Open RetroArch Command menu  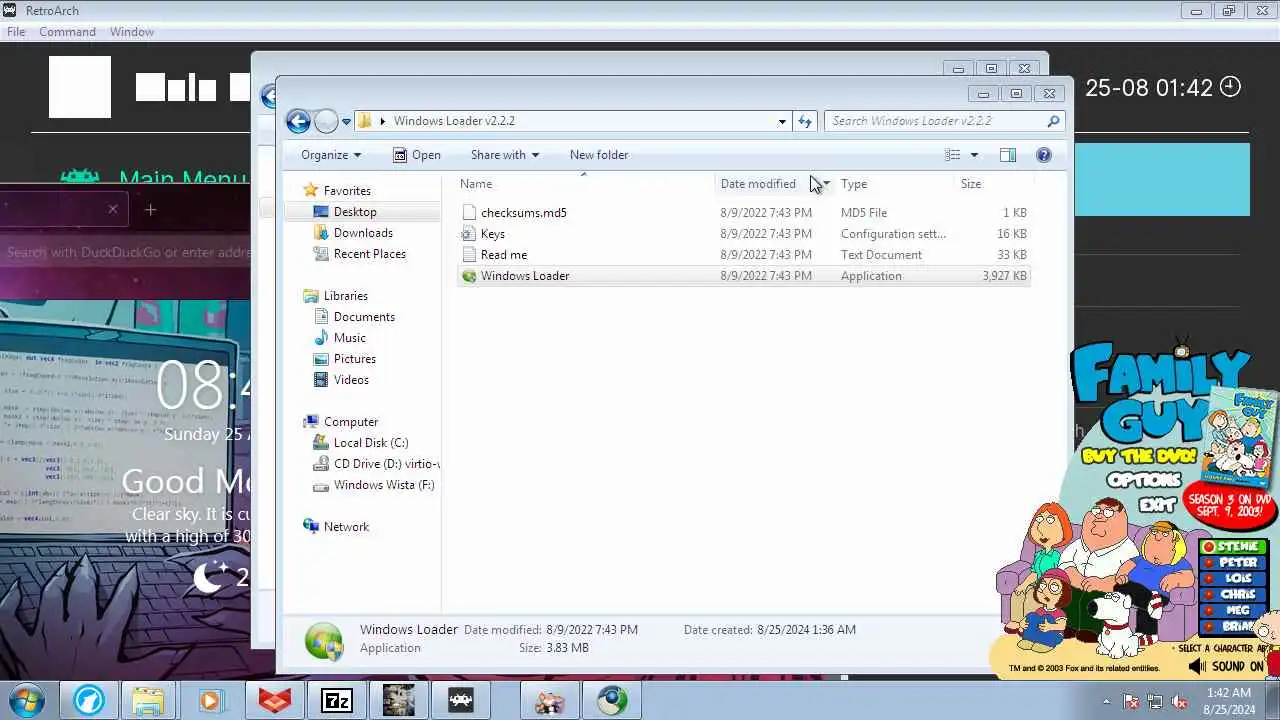click(x=67, y=32)
